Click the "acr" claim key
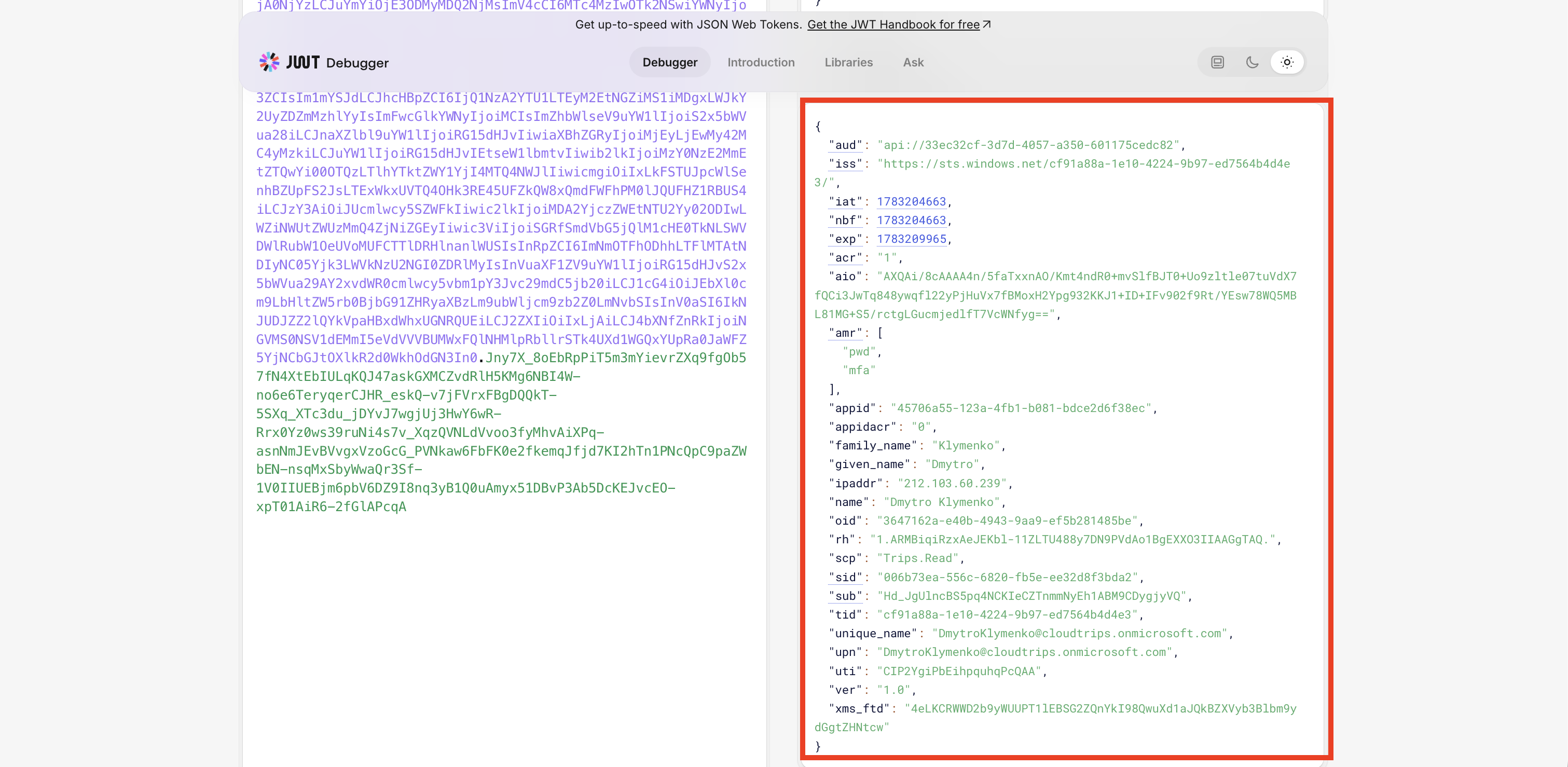This screenshot has width=1568, height=767. click(845, 258)
